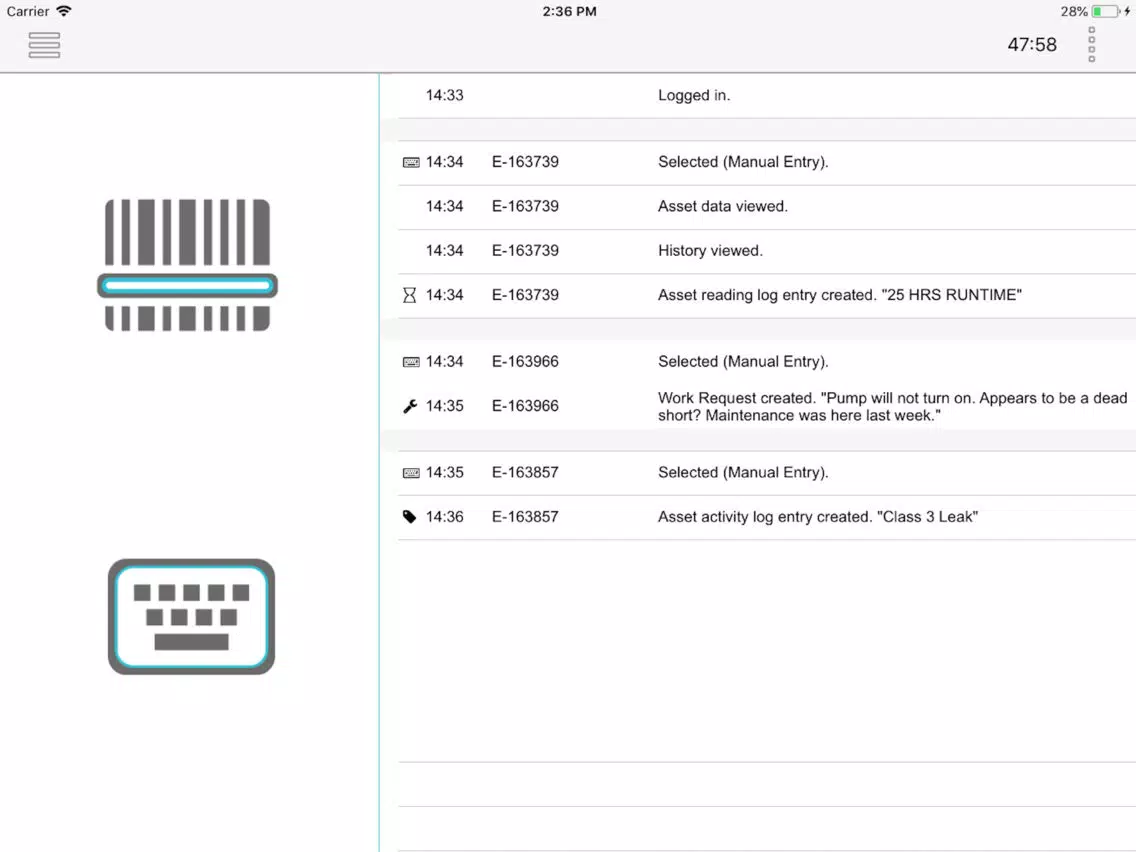Image resolution: width=1136 pixels, height=852 pixels.
Task: Click the tag icon on the Class 3 Leak row
Action: click(410, 517)
